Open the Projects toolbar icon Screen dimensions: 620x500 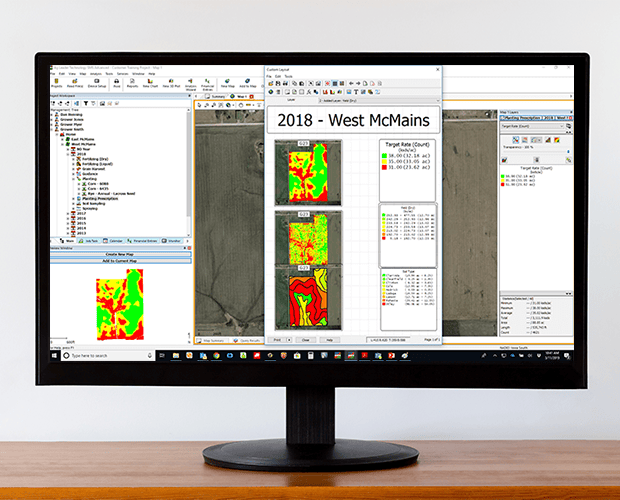pyautogui.click(x=56, y=82)
